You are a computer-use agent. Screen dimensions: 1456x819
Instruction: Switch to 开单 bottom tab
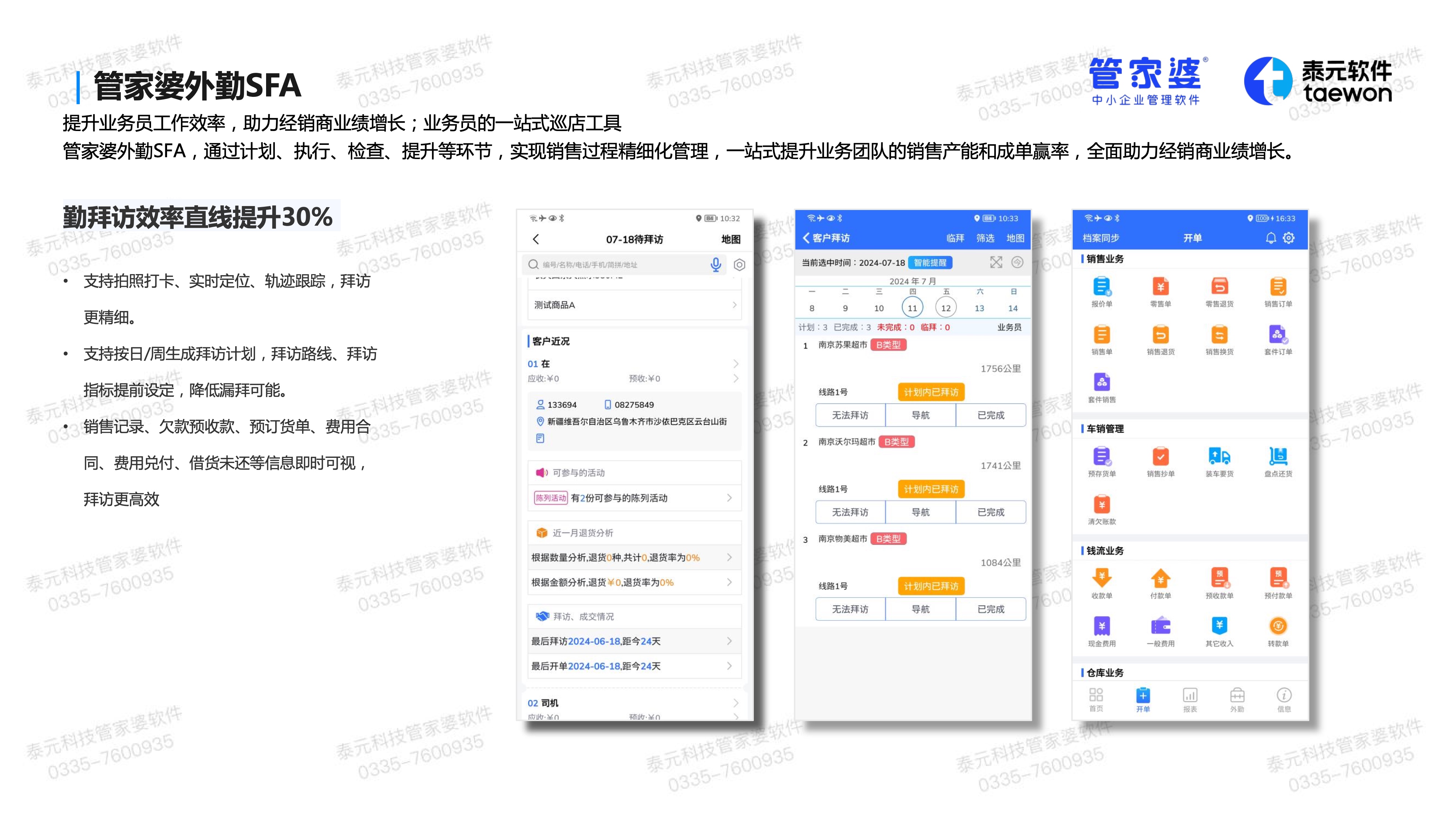tap(1143, 700)
